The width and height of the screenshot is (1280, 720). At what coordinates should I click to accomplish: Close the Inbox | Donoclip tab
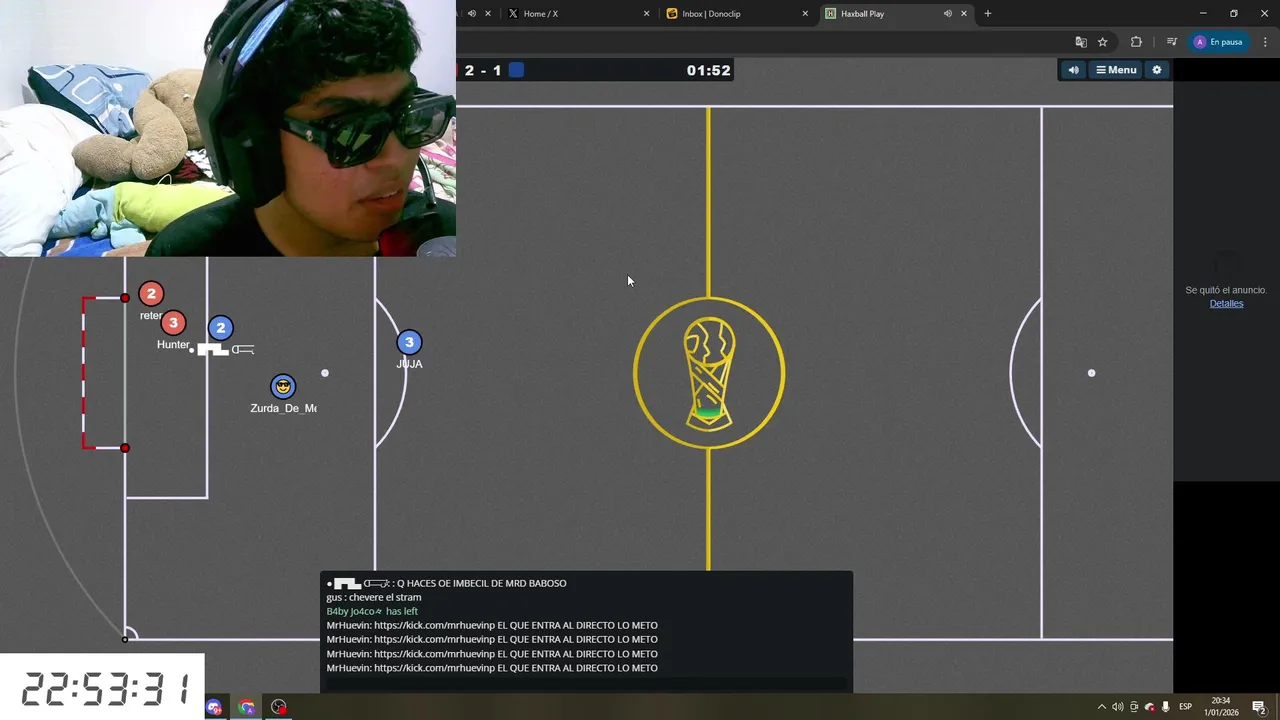click(x=805, y=14)
